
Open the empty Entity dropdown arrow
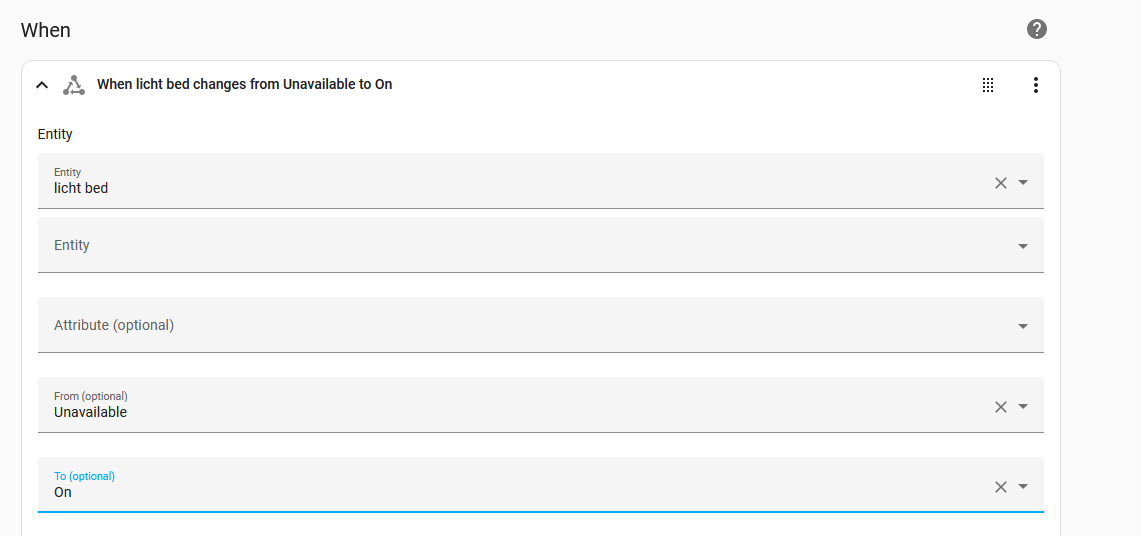tap(1023, 246)
